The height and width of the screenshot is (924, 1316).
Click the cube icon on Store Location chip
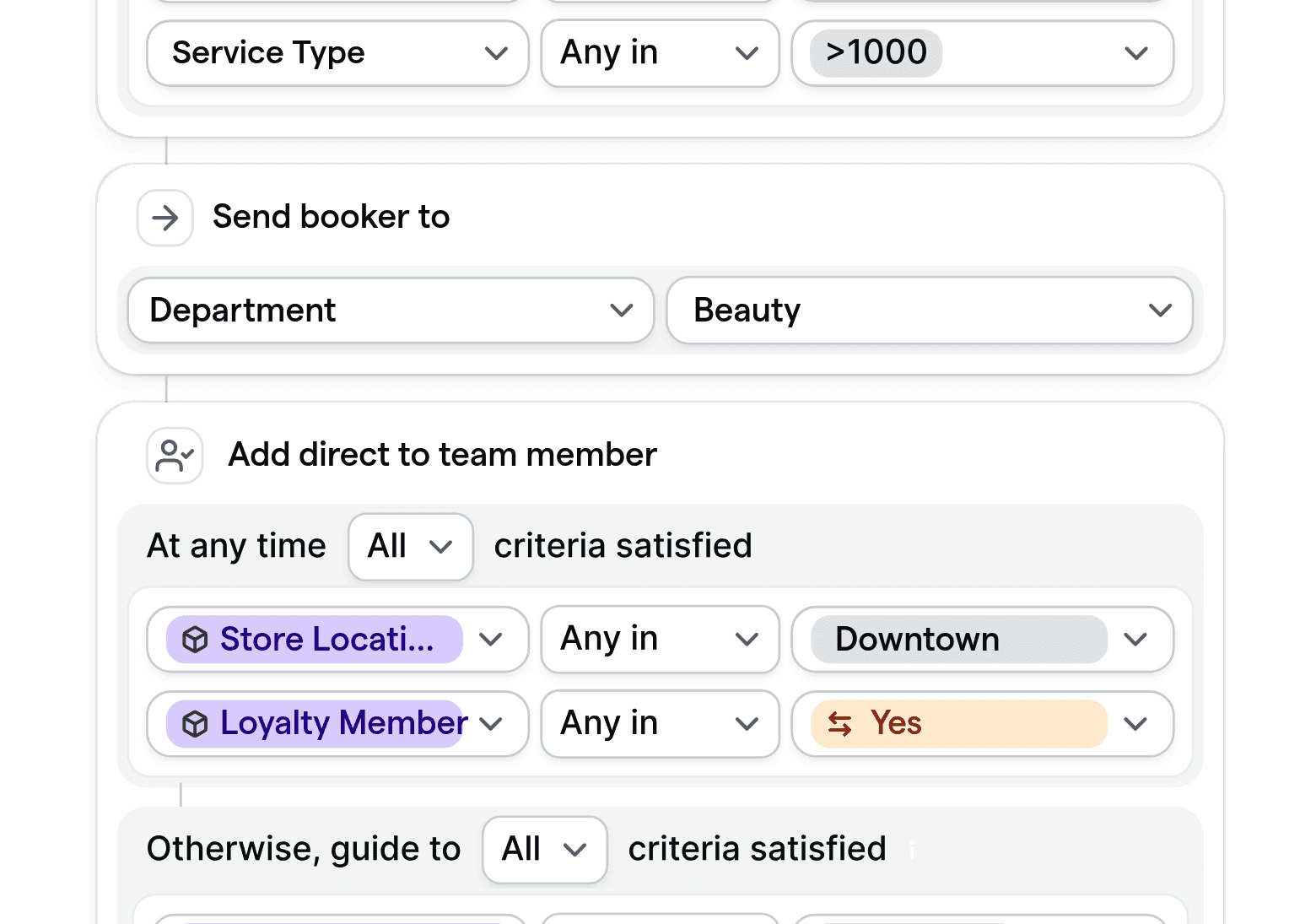point(196,640)
